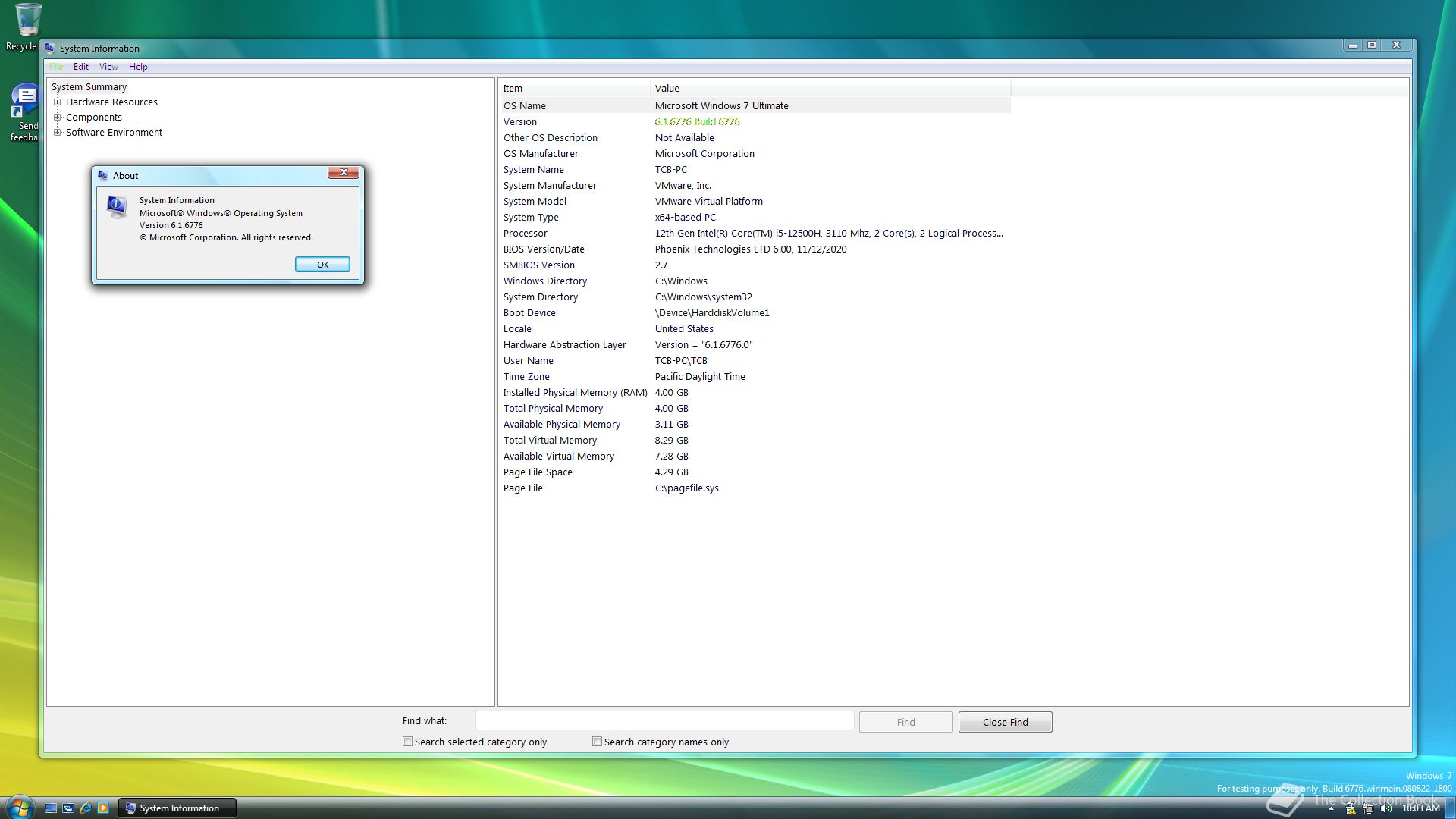The width and height of the screenshot is (1456, 819).
Task: Click VMware, Inc. value
Action: click(683, 186)
